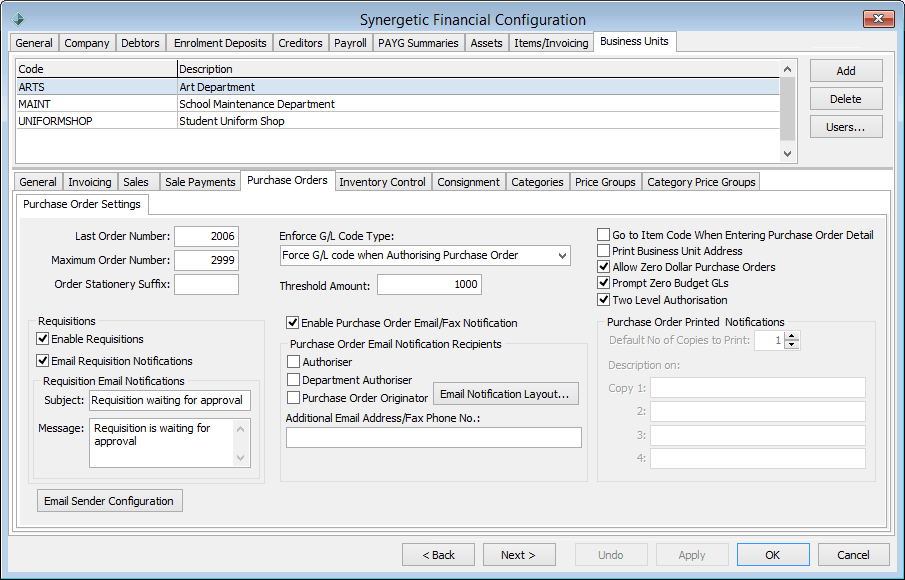Click Additional Email Address/Fax Phone field
905x580 pixels.
coord(434,437)
